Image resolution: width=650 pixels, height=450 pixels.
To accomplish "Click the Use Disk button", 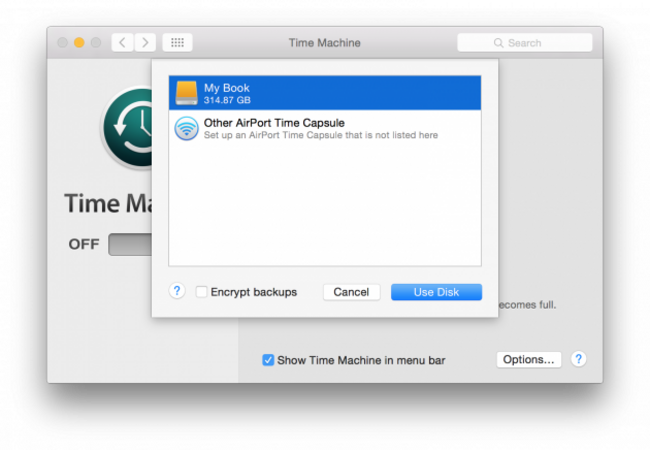I will [437, 292].
